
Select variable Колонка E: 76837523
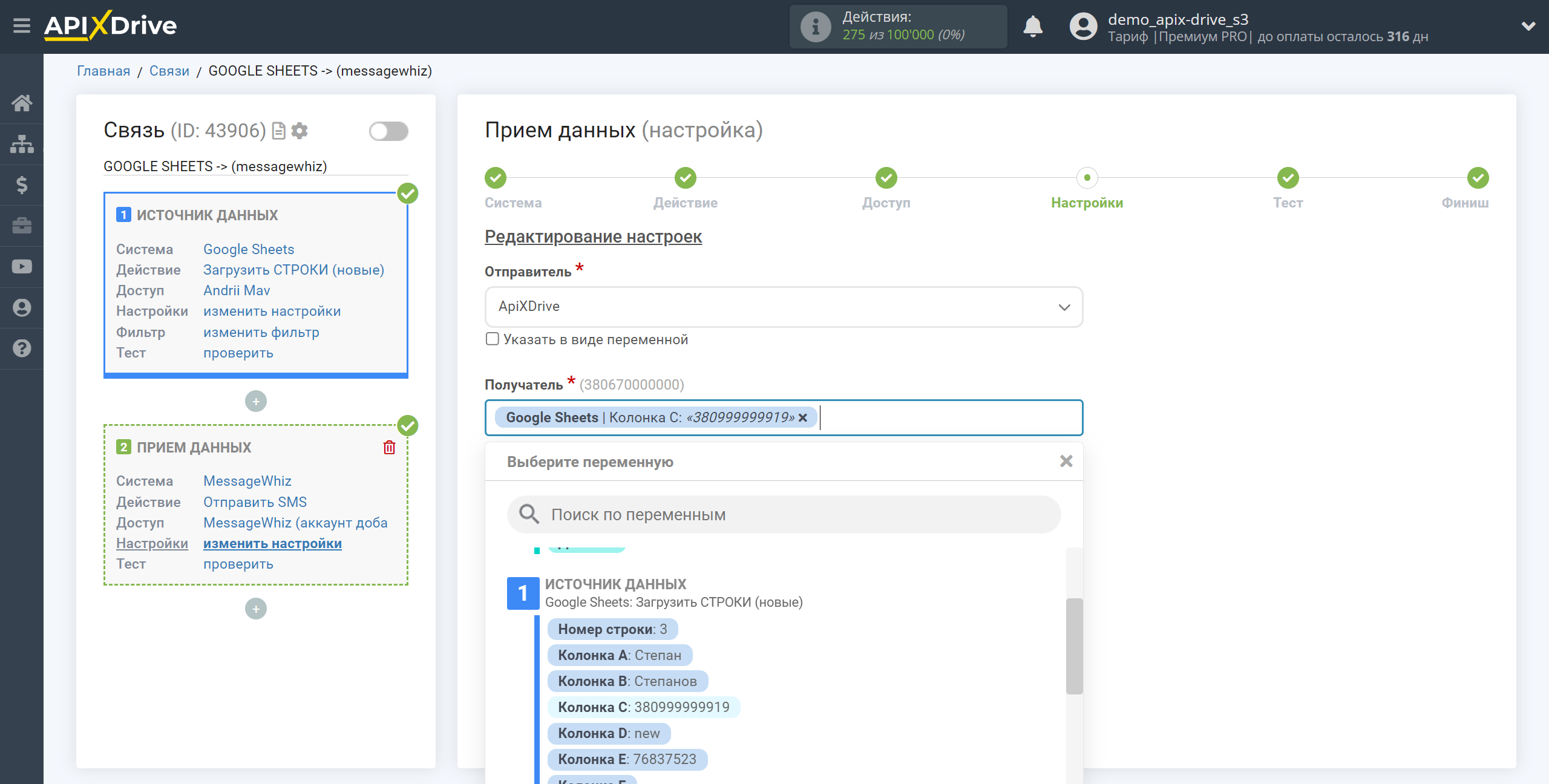pyautogui.click(x=627, y=759)
